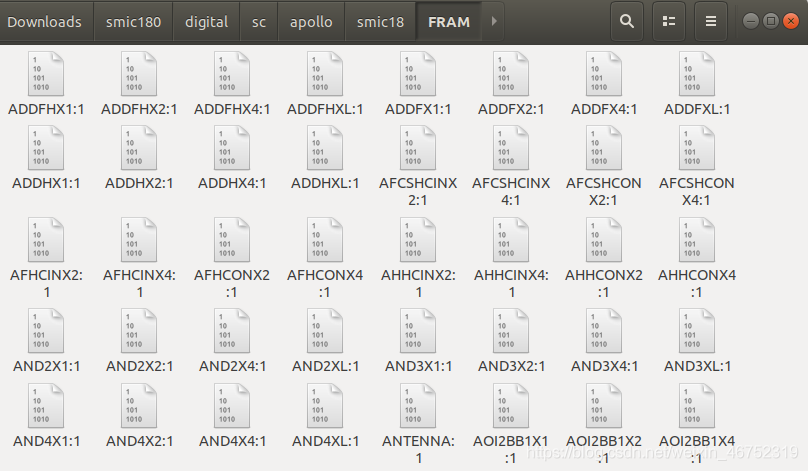Pick the ANTENNA:1 binary file thumbnail
This screenshot has width=808, height=471.
pyautogui.click(x=418, y=406)
